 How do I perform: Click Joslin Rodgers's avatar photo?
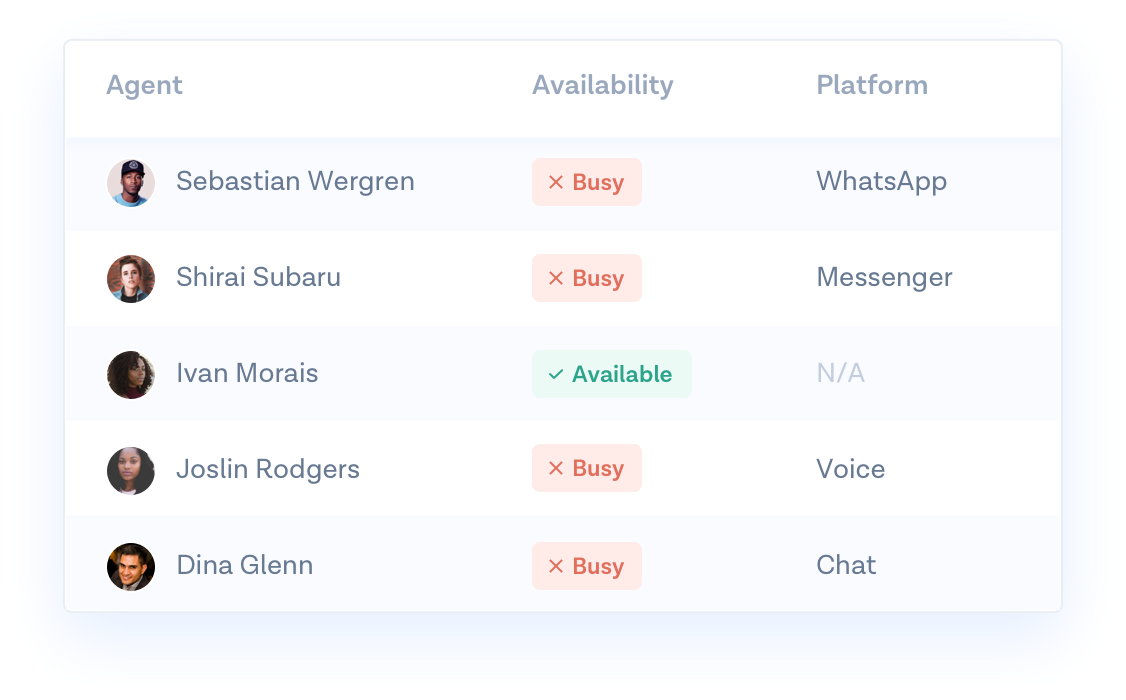tap(131, 471)
